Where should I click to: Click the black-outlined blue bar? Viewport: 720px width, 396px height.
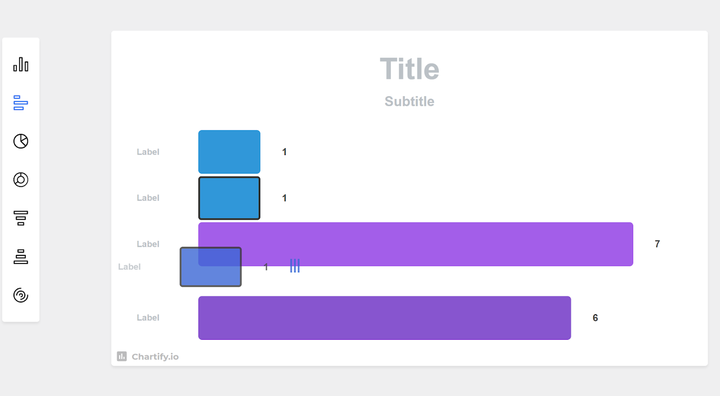click(x=229, y=198)
